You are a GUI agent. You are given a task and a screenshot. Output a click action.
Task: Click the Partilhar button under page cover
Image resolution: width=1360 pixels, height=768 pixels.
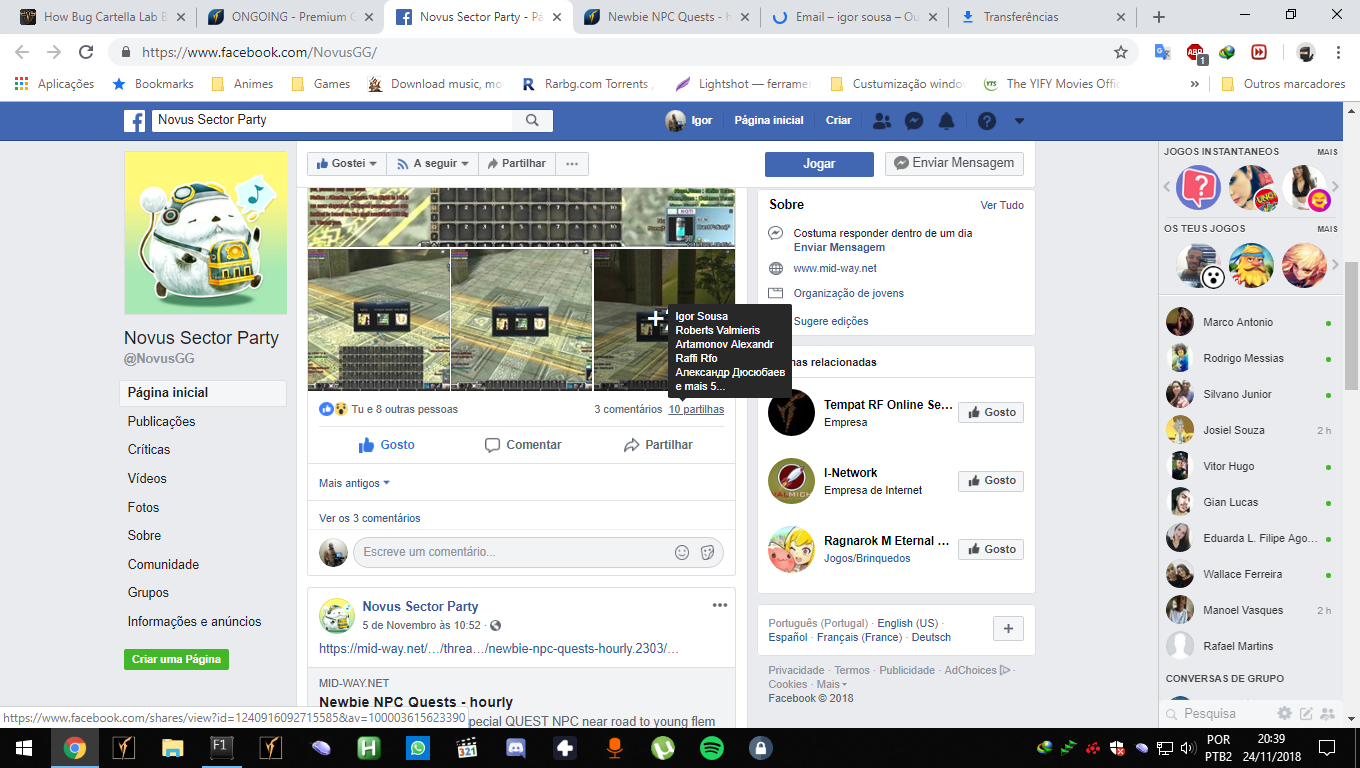point(517,164)
